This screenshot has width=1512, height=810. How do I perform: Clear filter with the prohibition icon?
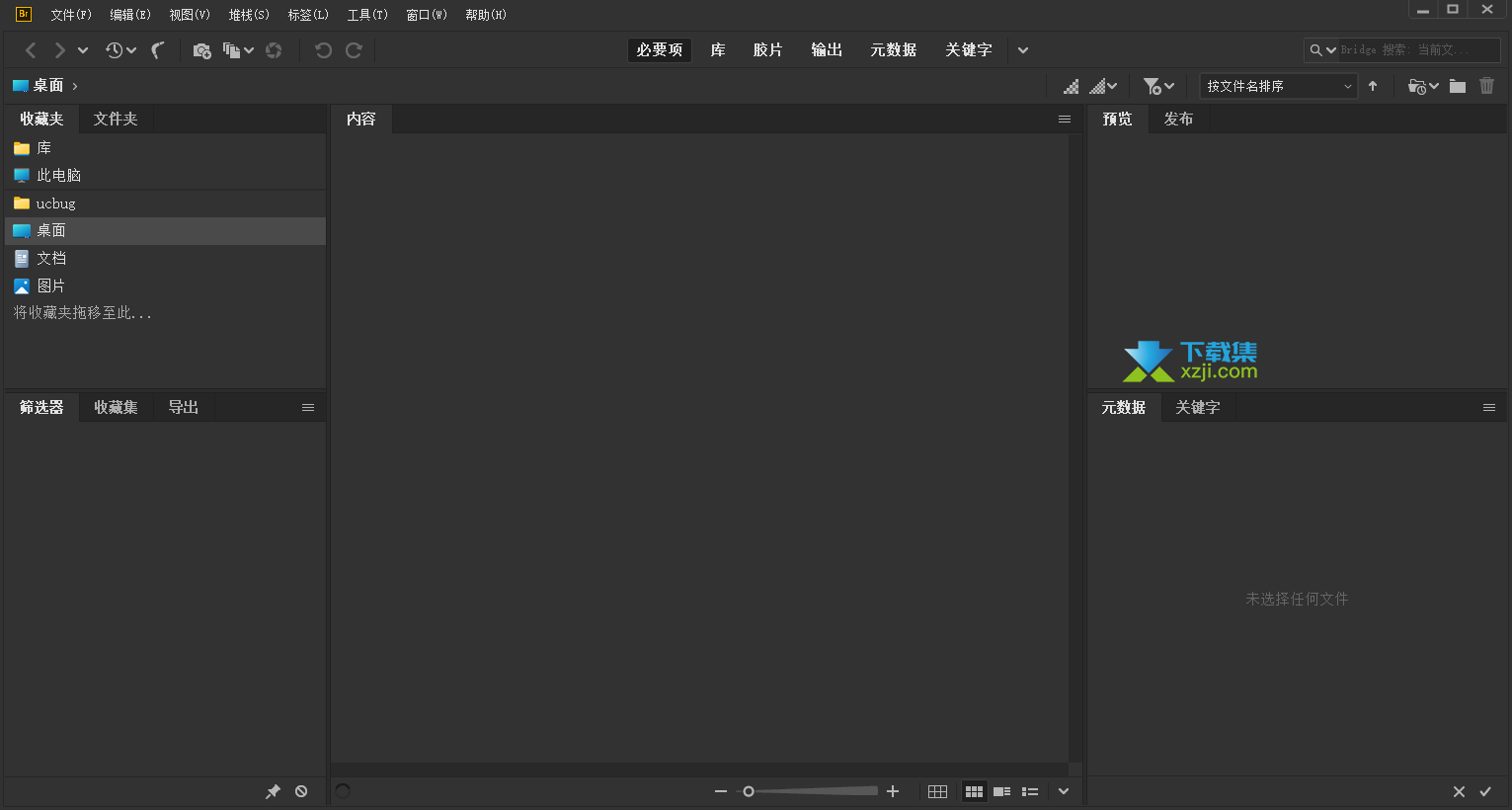pos(301,791)
